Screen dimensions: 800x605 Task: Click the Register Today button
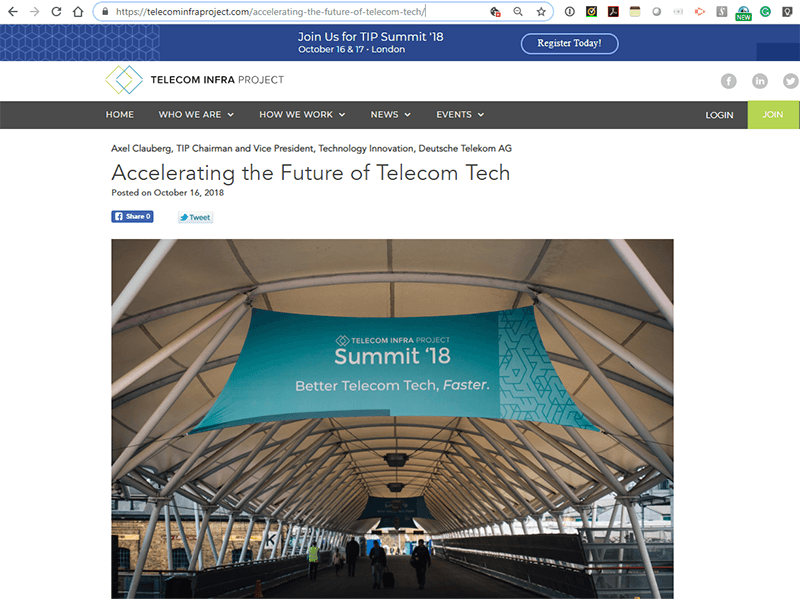pyautogui.click(x=569, y=43)
